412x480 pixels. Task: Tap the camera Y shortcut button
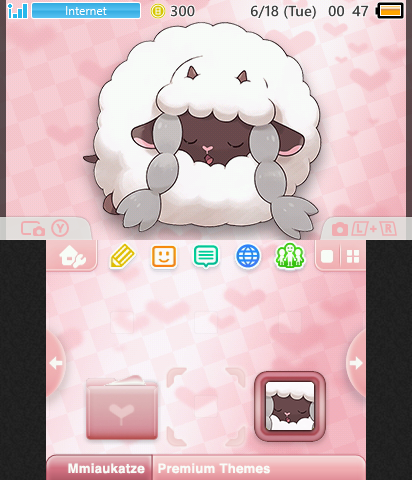[45, 229]
